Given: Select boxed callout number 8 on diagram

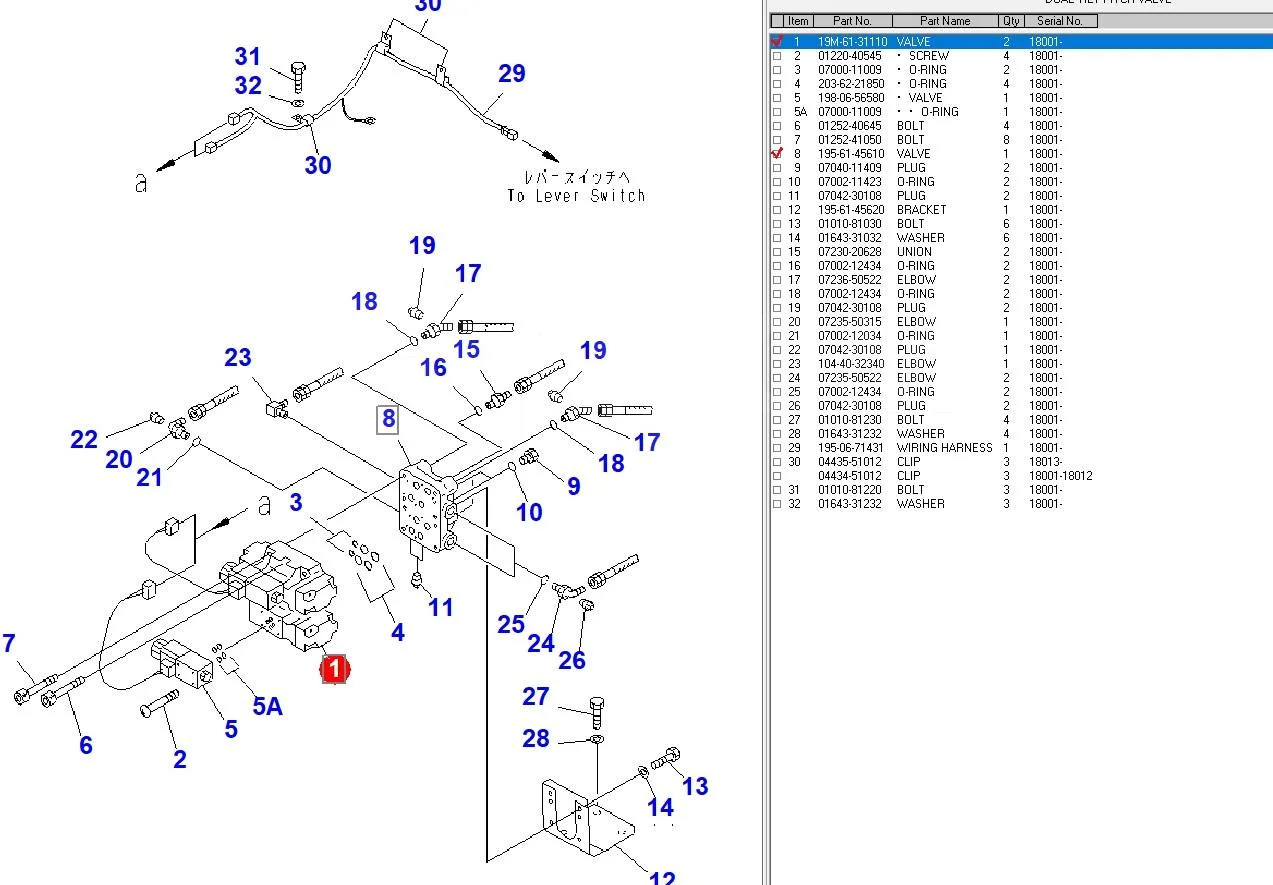Looking at the screenshot, I should 388,419.
